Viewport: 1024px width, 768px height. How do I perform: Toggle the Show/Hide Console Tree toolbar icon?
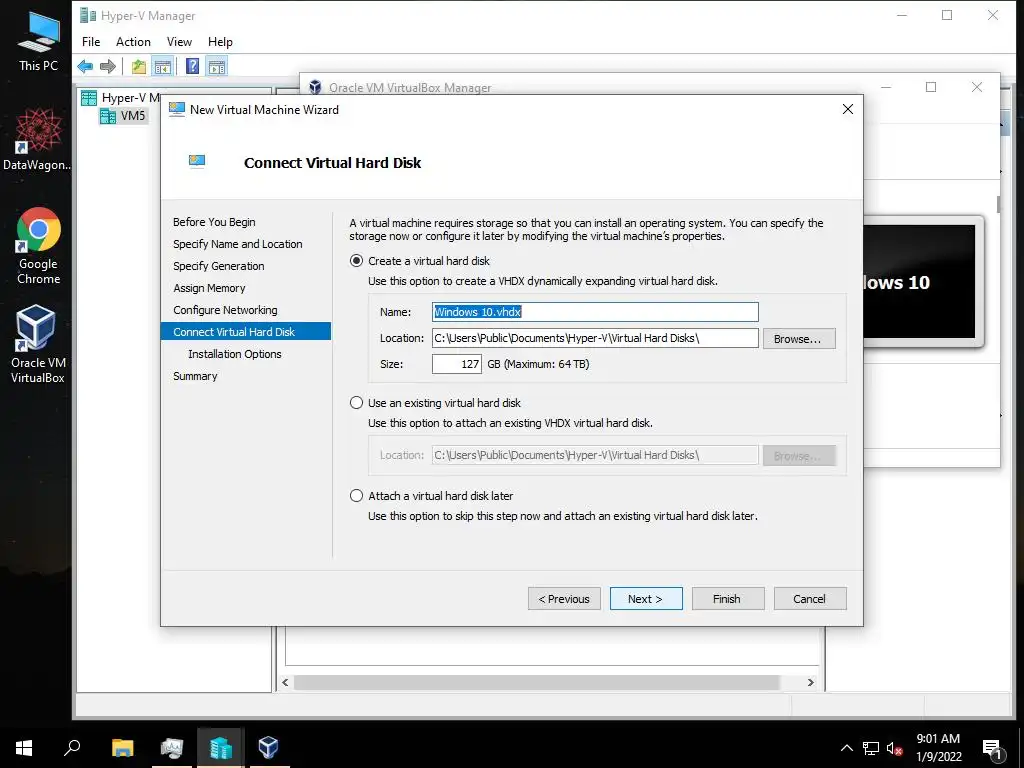point(163,66)
